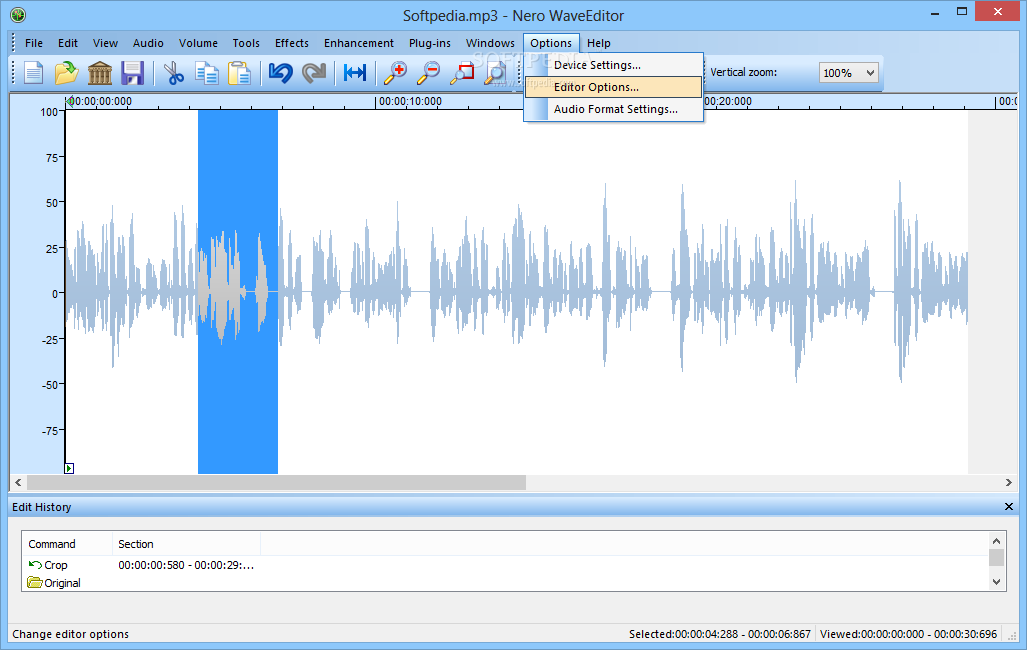Click the waveform horizontal scrollbar thumb
Screen dimensions: 1027x650
(x=276, y=482)
